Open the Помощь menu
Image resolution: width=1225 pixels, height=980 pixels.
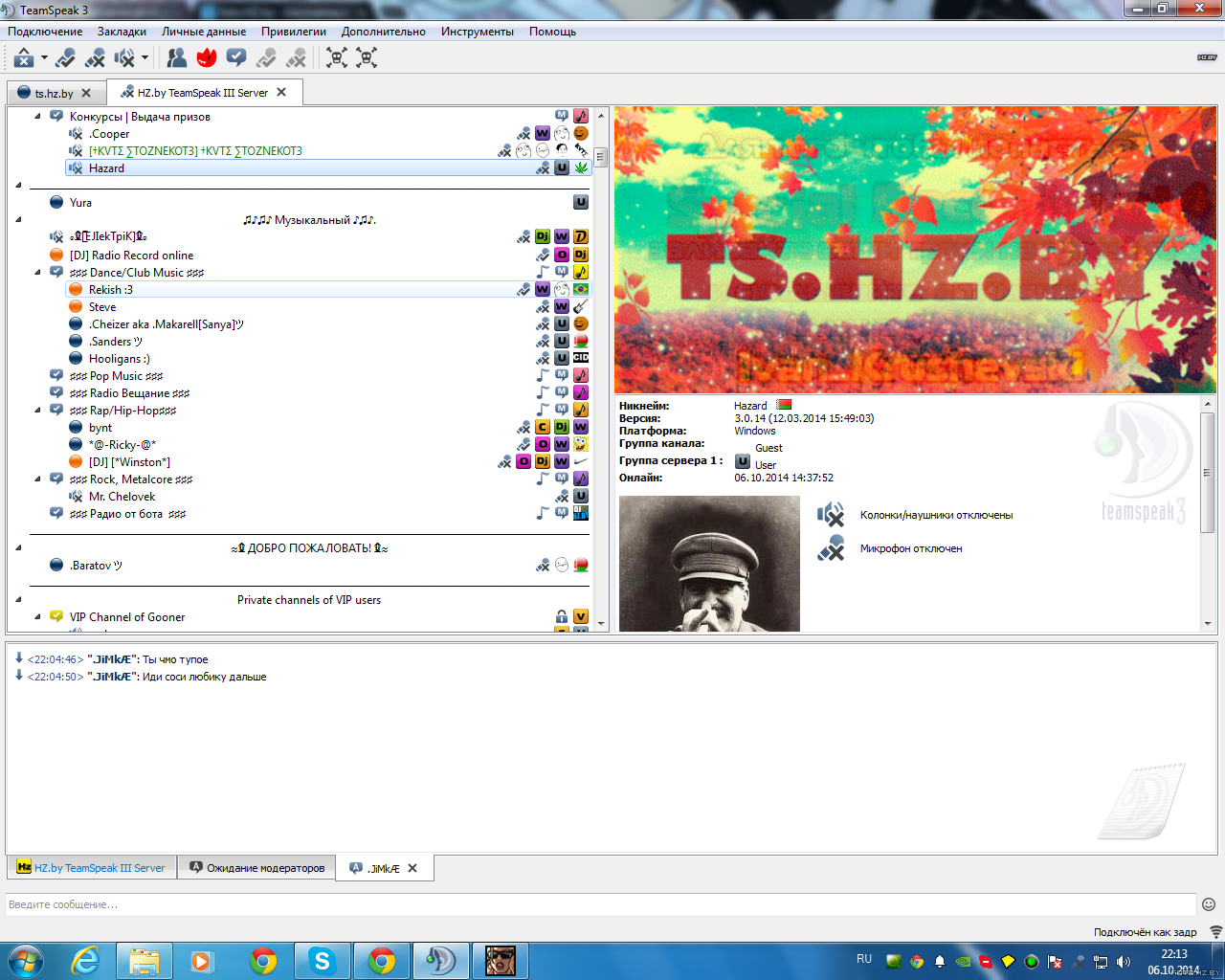pyautogui.click(x=553, y=32)
